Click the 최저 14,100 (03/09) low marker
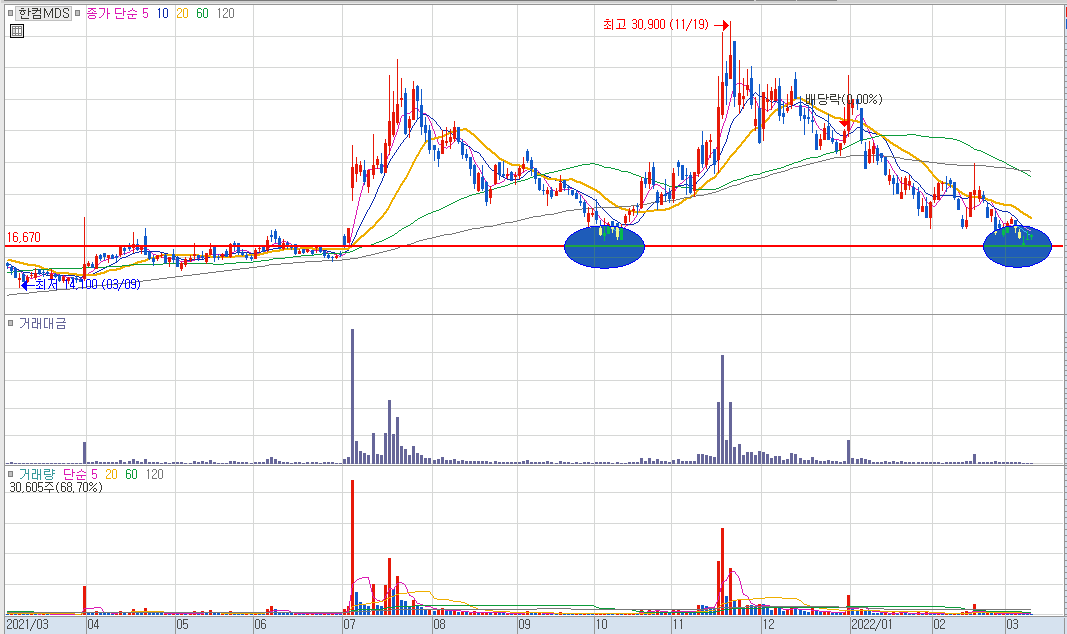The width and height of the screenshot is (1067, 634). tap(88, 284)
